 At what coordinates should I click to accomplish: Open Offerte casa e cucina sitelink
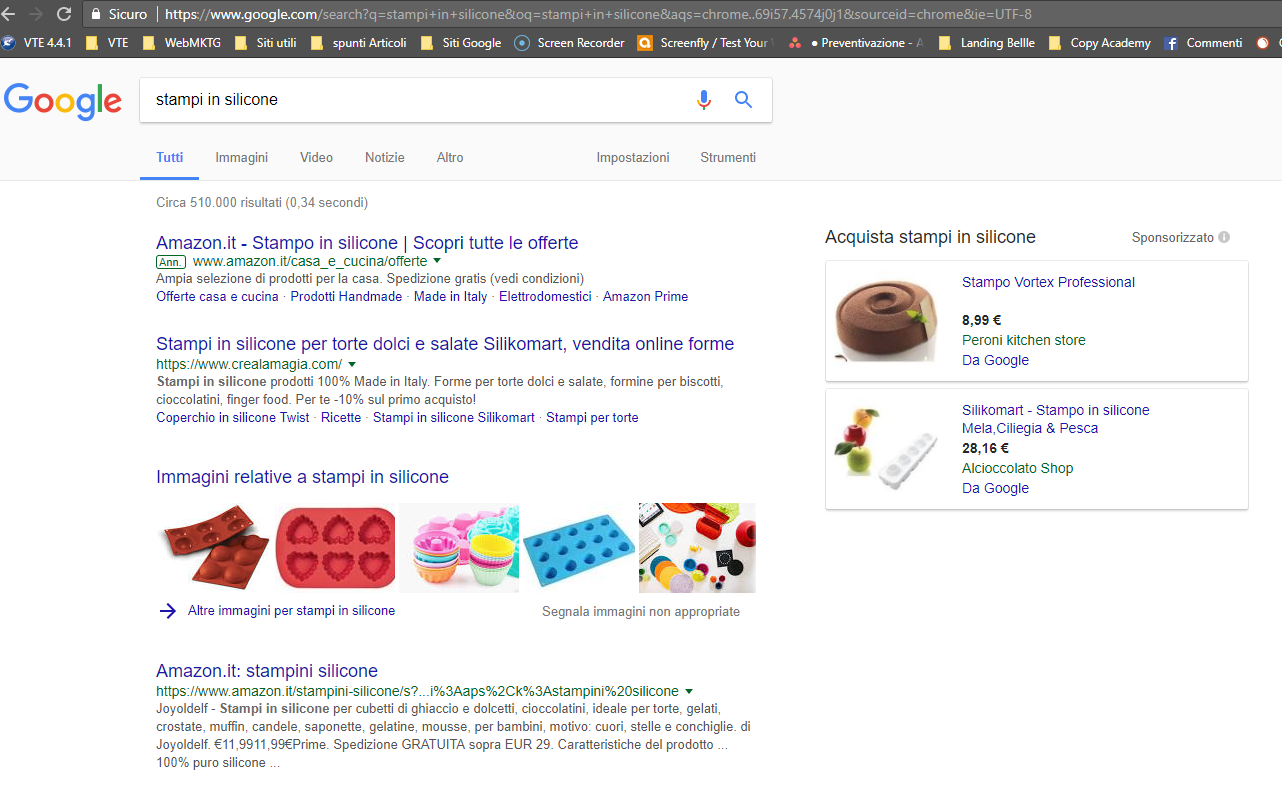(217, 297)
